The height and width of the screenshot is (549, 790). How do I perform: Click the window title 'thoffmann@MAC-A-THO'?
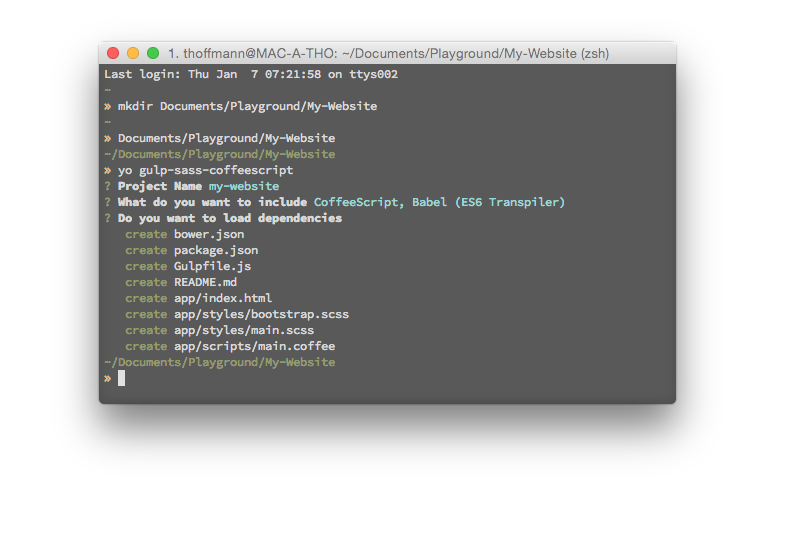[x=260, y=53]
